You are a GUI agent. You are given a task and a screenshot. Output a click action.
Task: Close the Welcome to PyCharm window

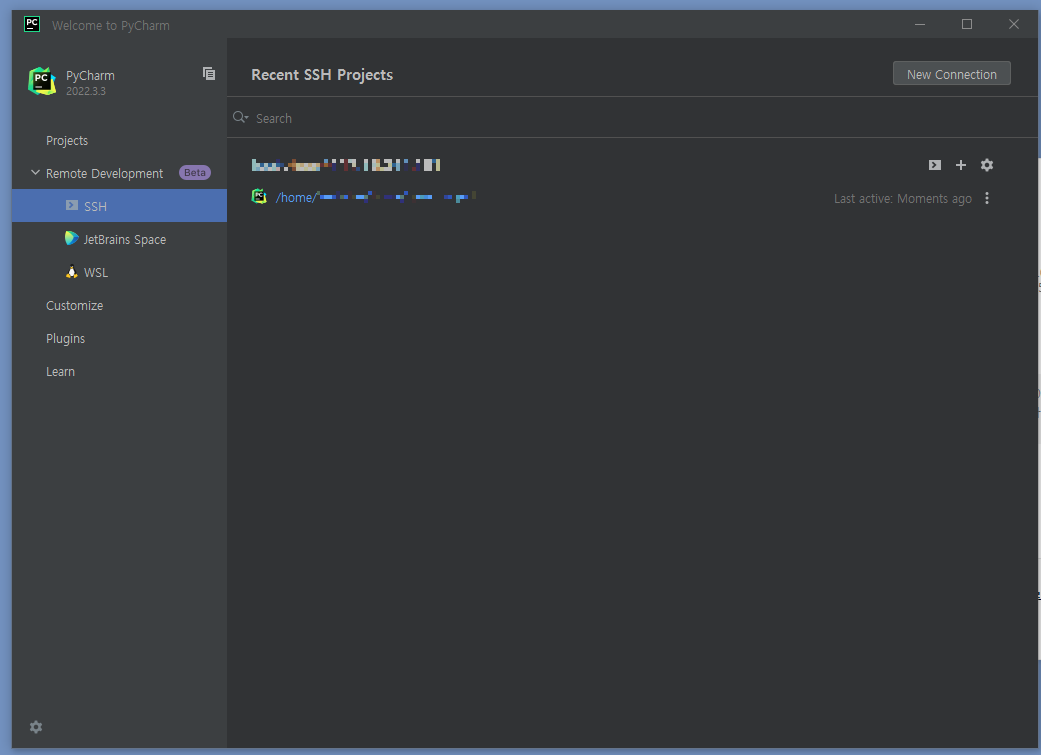click(1014, 25)
